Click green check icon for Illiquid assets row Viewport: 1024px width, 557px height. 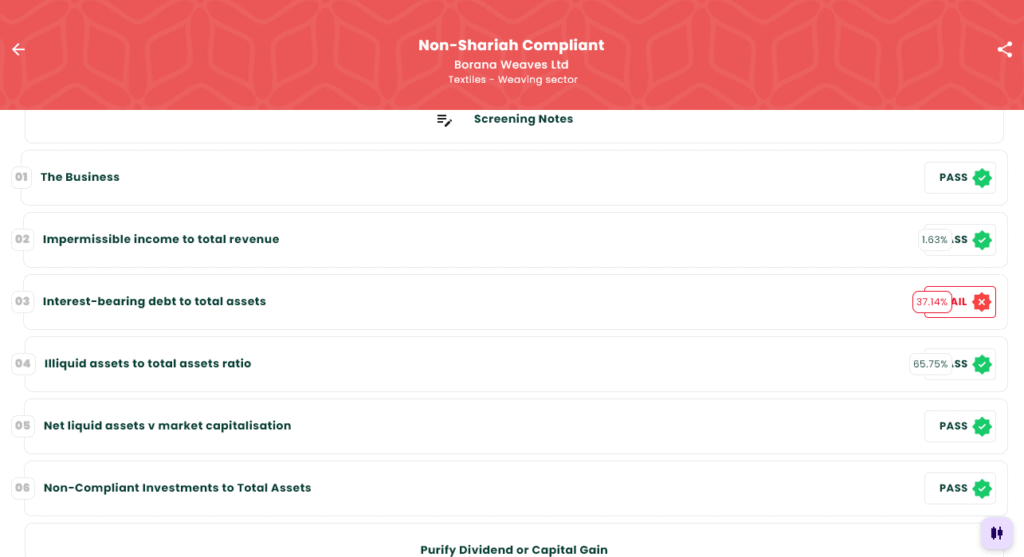[982, 364]
